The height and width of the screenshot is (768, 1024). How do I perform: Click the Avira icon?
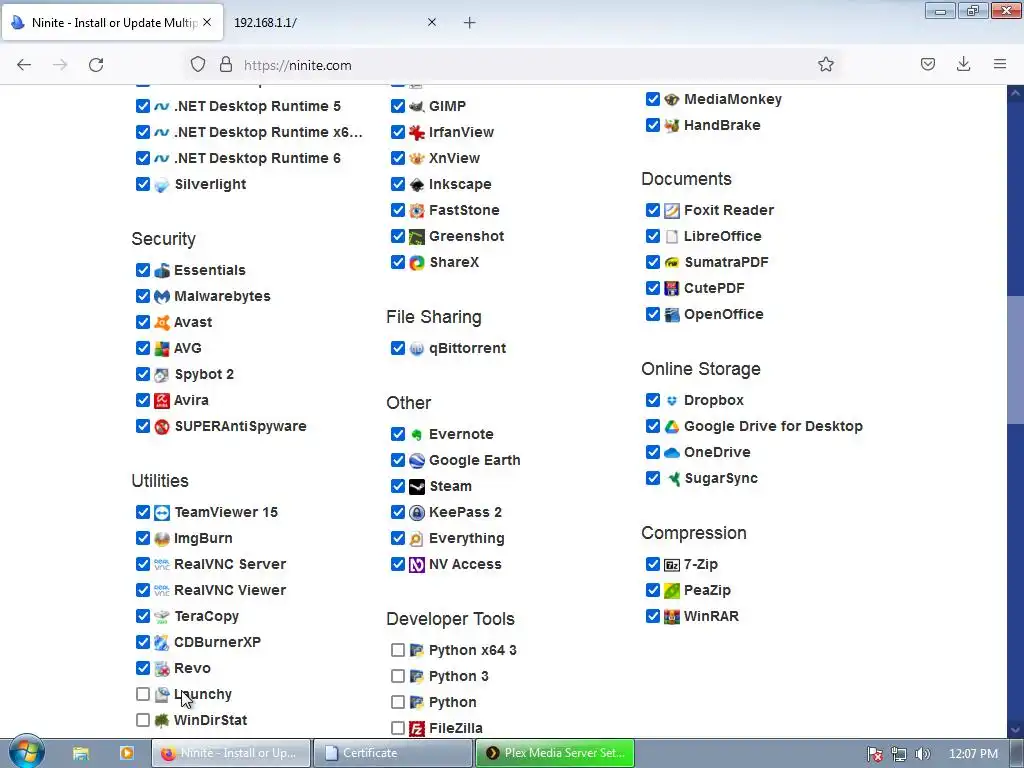162,400
